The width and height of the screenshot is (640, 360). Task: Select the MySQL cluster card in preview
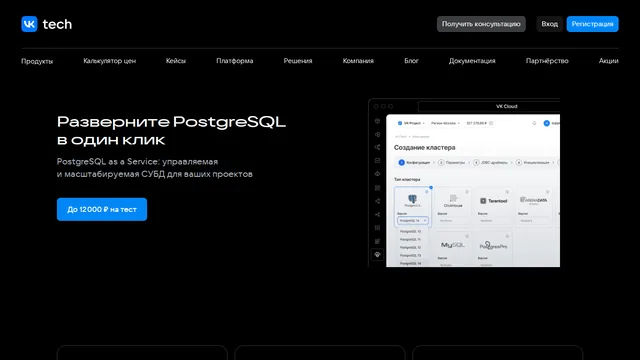[x=453, y=249]
